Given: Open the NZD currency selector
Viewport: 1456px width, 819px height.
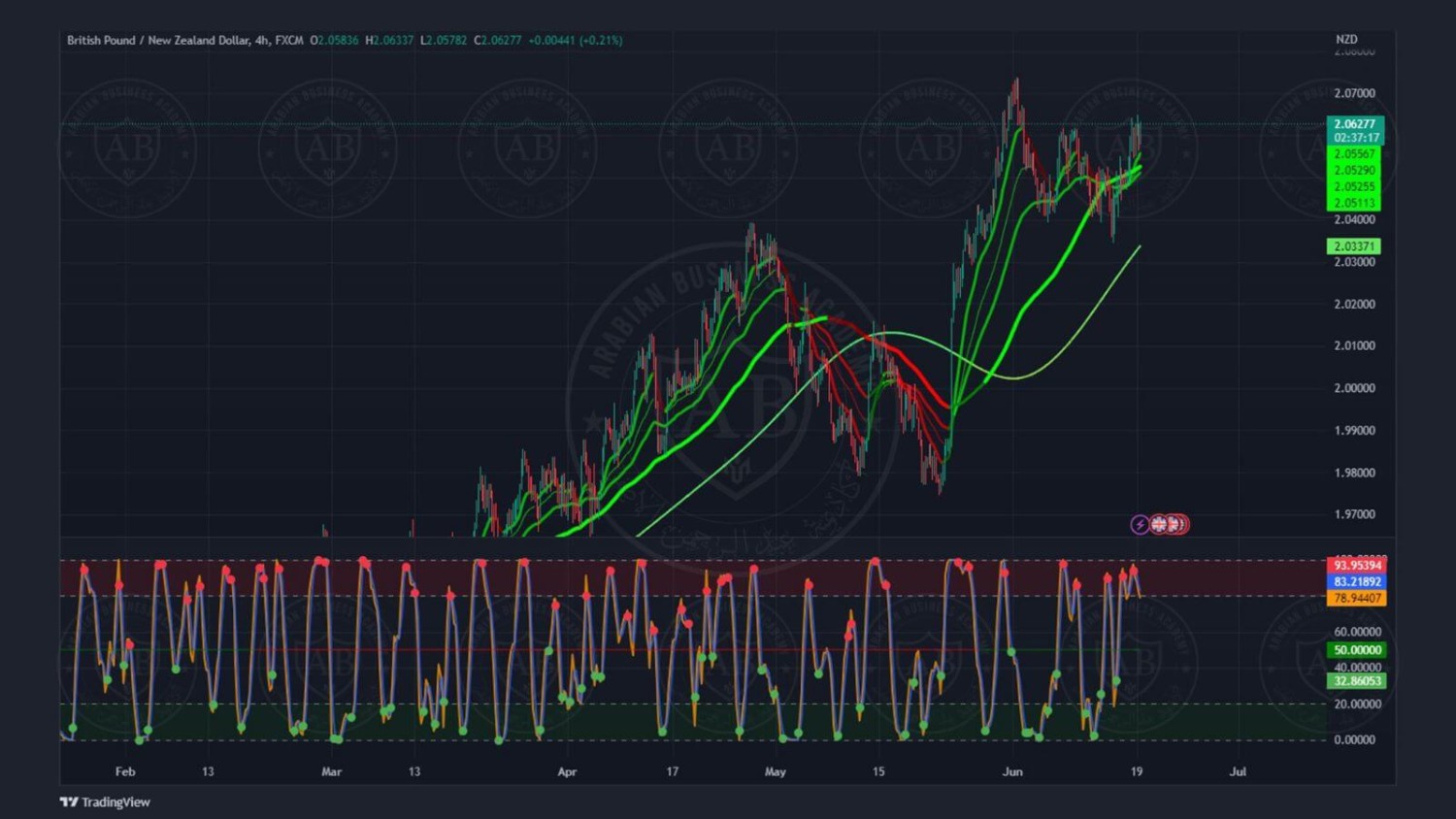Looking at the screenshot, I should pos(1346,40).
